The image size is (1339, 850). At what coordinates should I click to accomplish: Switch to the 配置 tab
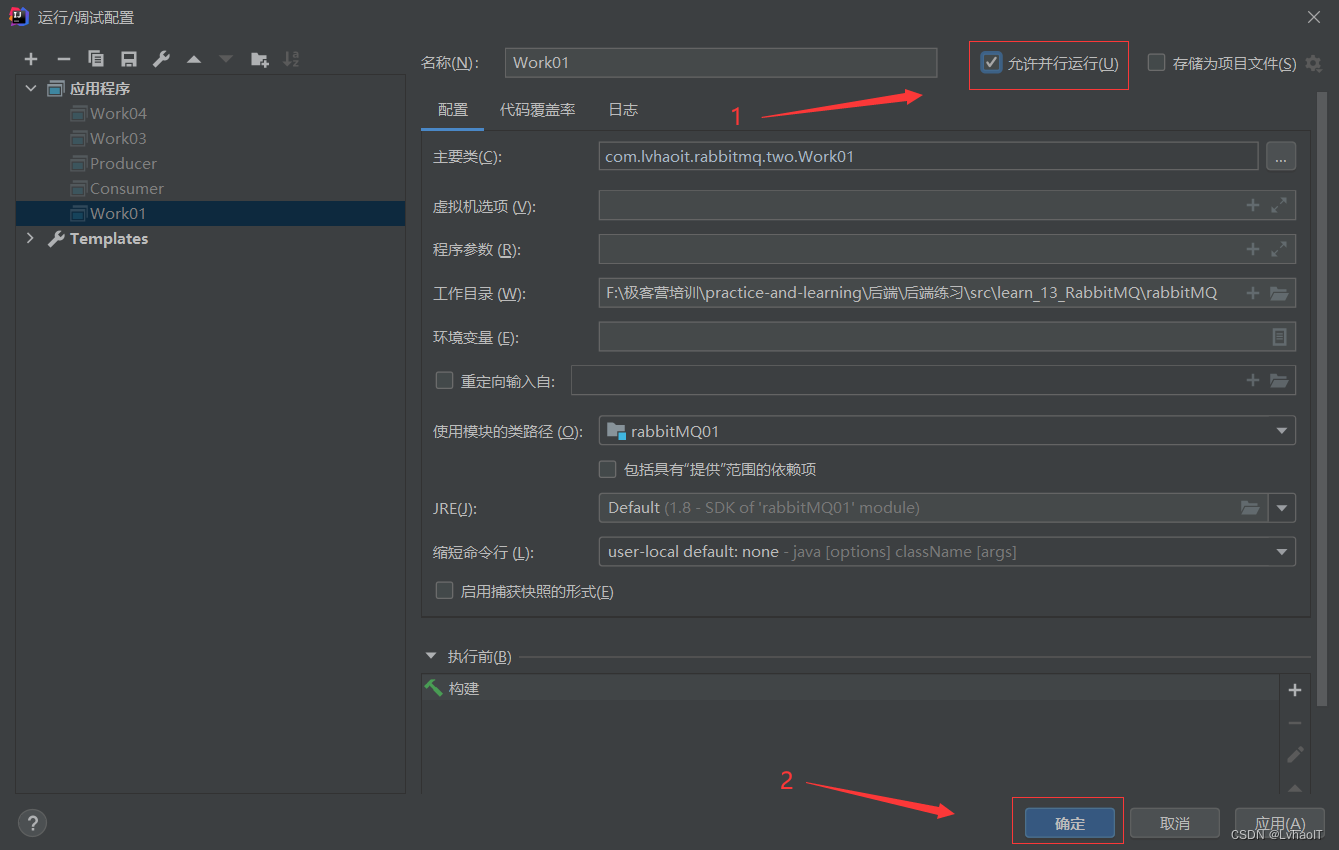click(453, 110)
